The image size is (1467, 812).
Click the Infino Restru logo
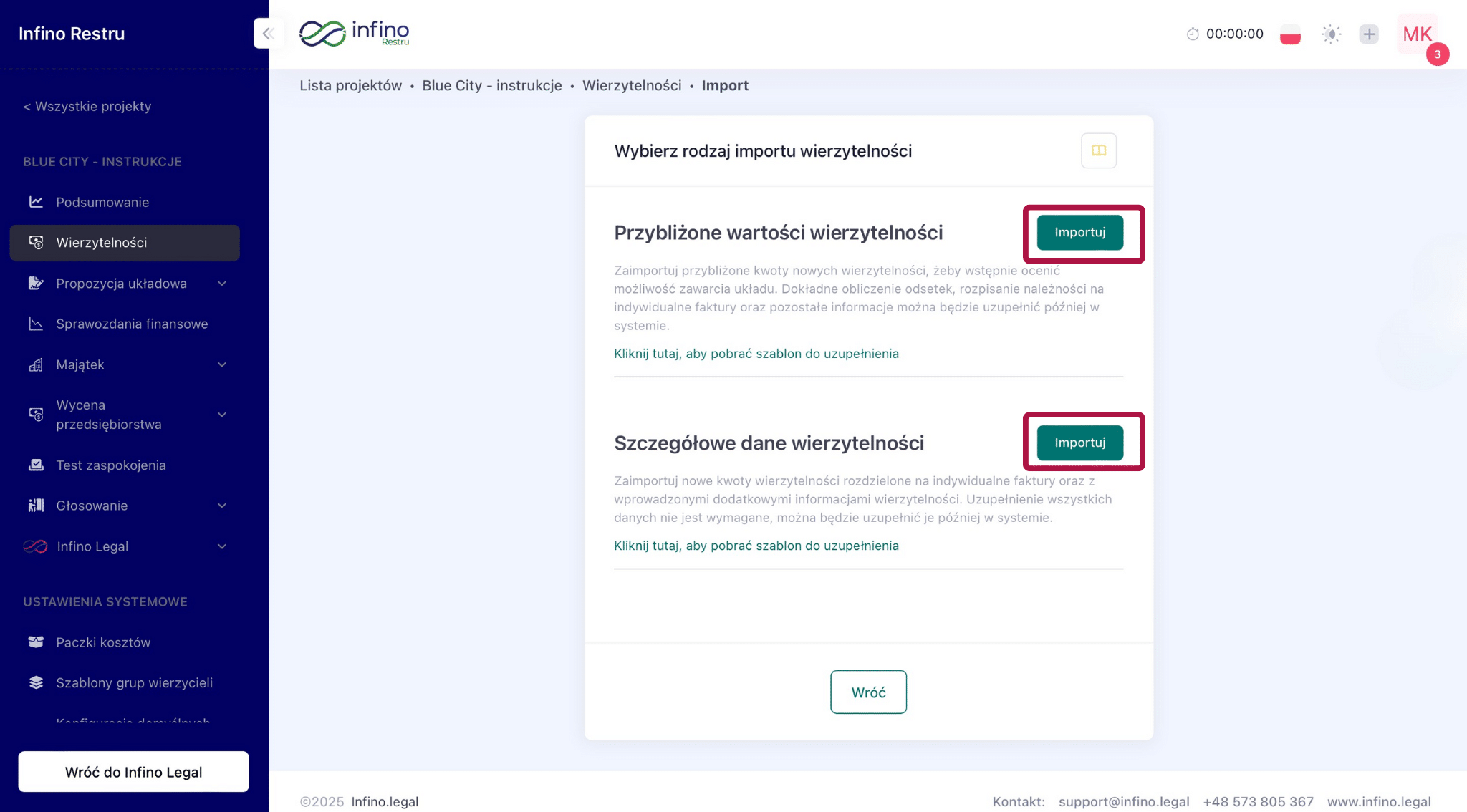(x=355, y=33)
